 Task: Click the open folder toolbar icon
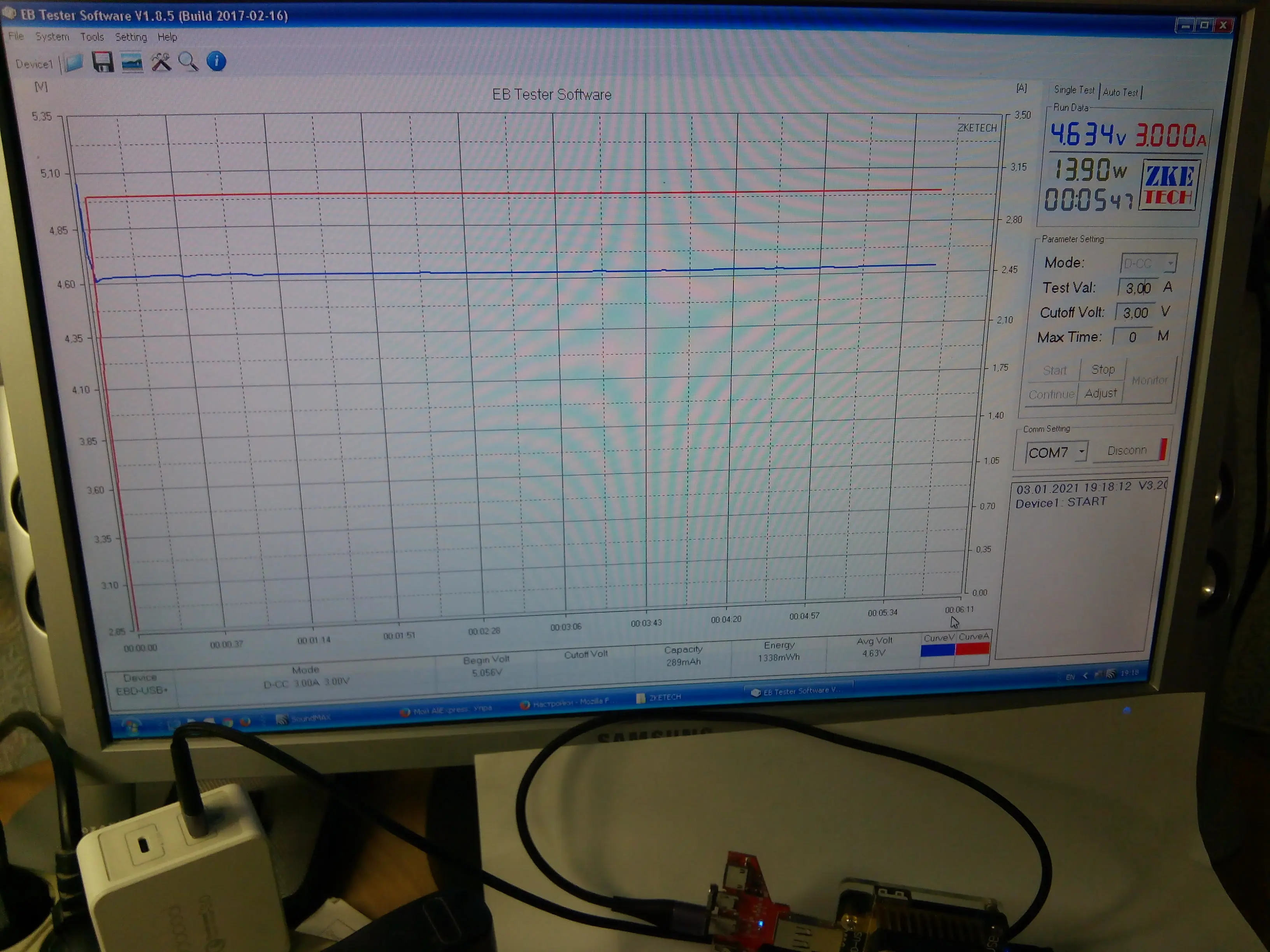[x=74, y=63]
